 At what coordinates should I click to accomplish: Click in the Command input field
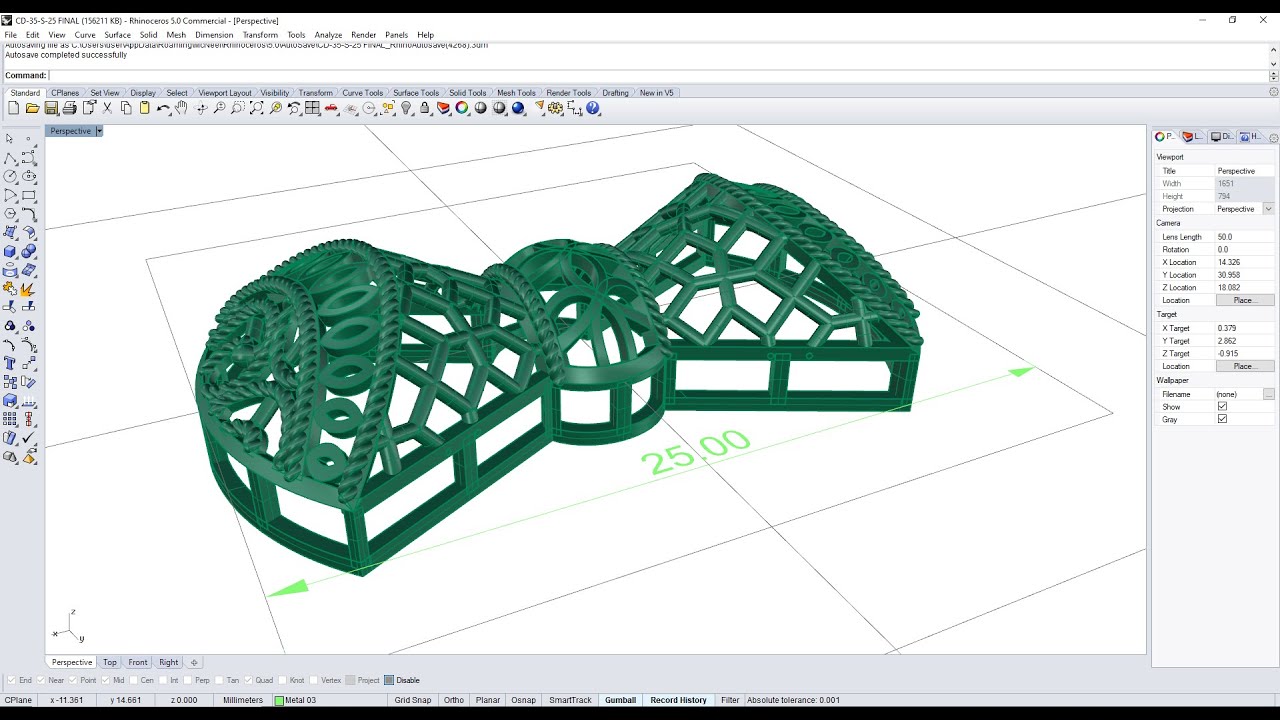658,76
